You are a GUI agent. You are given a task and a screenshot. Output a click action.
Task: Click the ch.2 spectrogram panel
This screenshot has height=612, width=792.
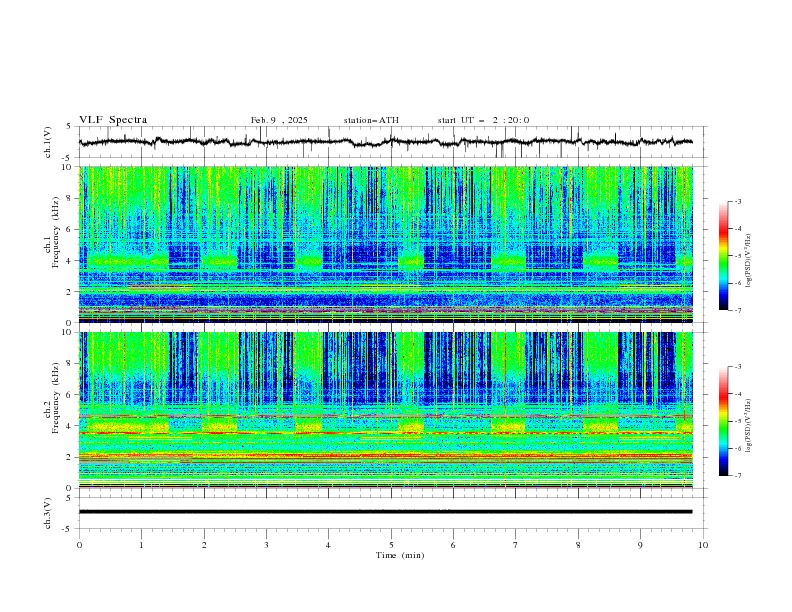click(386, 410)
